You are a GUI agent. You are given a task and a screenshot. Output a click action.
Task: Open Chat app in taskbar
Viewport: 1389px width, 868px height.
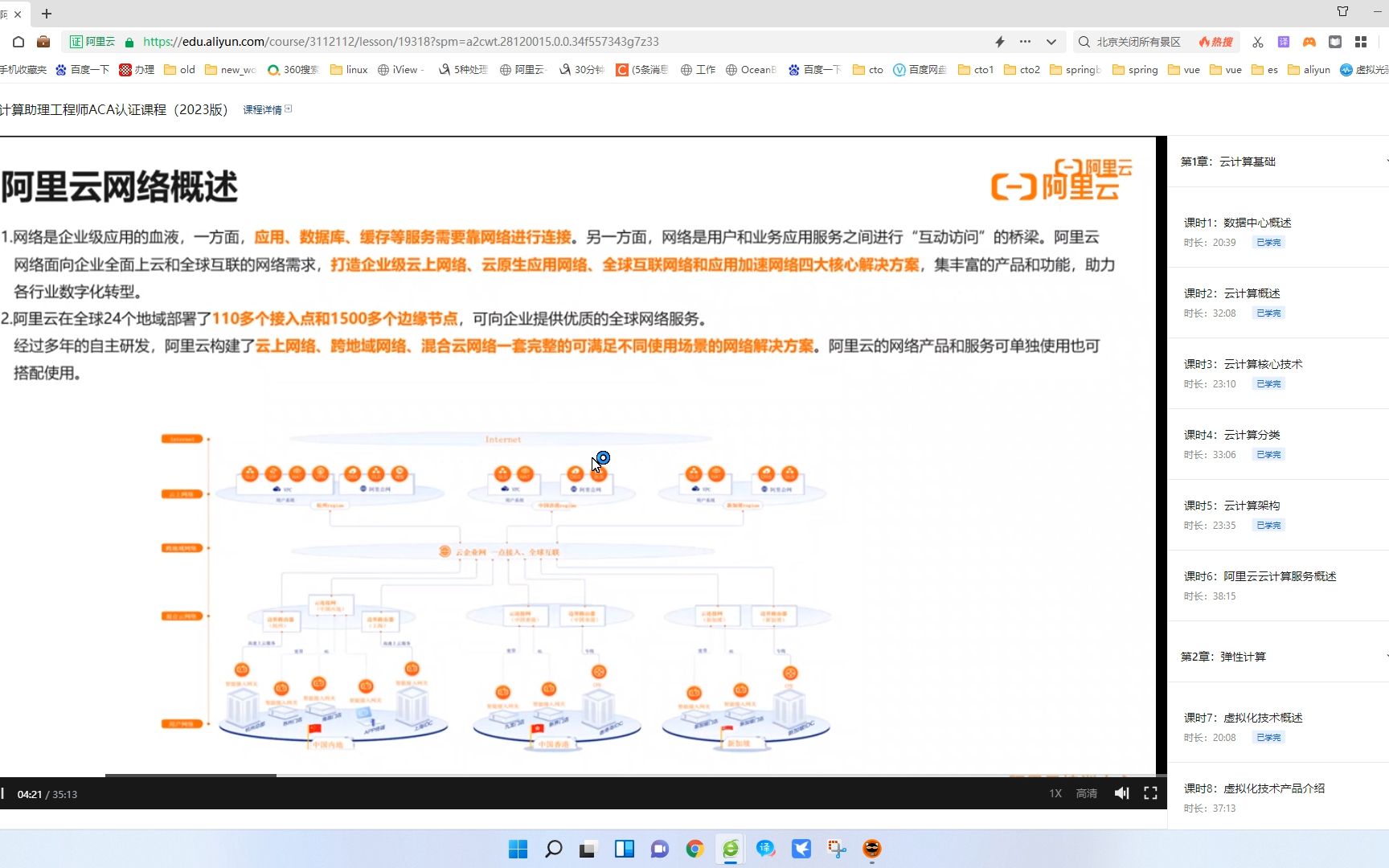(x=660, y=849)
